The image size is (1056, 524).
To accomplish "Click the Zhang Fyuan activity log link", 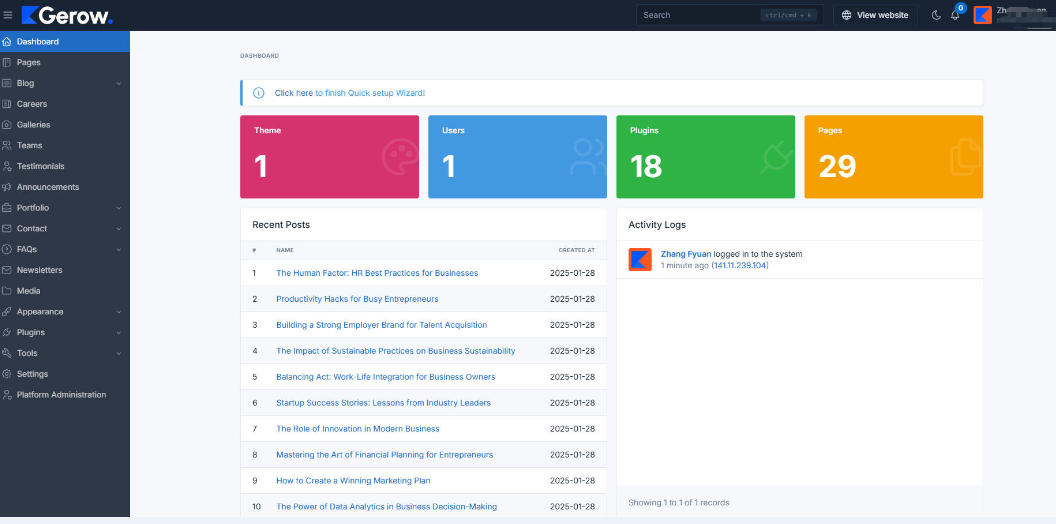I will tap(686, 254).
